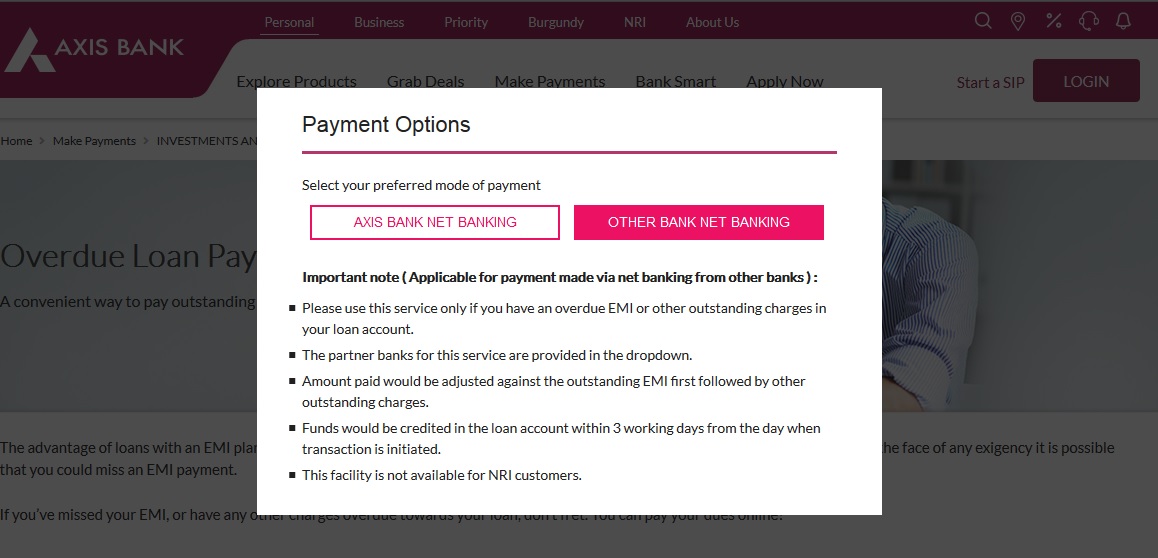
Task: Select Other Bank Net Banking option
Action: pyautogui.click(x=699, y=222)
